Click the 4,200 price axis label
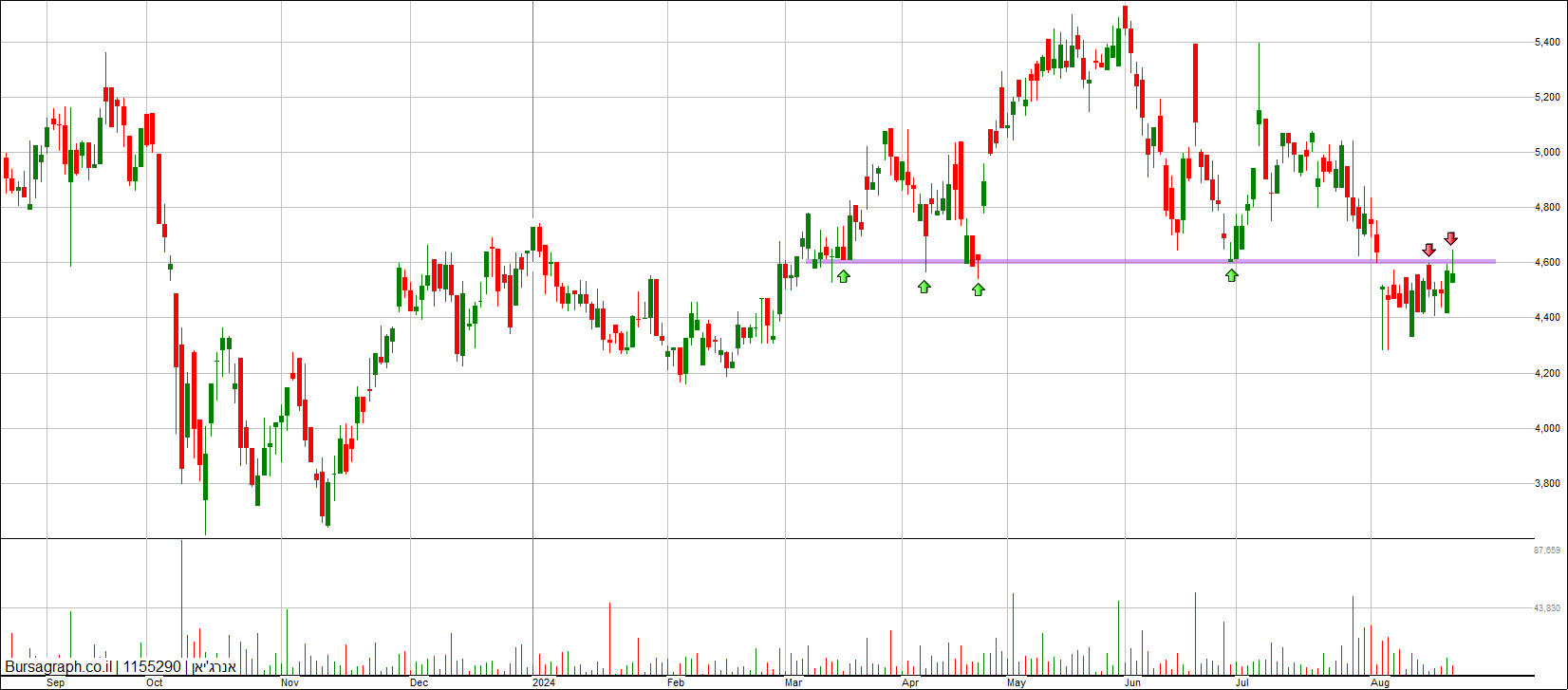The width and height of the screenshot is (1568, 690). 1547,373
